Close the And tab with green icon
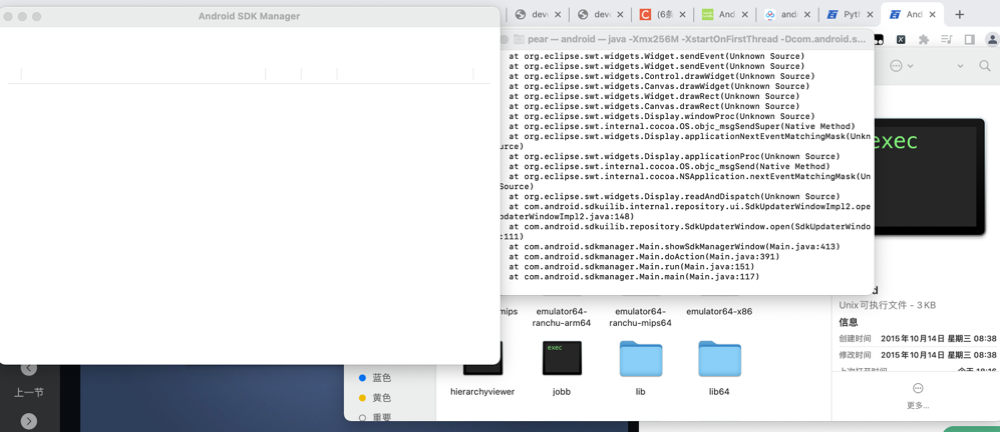 click(x=744, y=14)
